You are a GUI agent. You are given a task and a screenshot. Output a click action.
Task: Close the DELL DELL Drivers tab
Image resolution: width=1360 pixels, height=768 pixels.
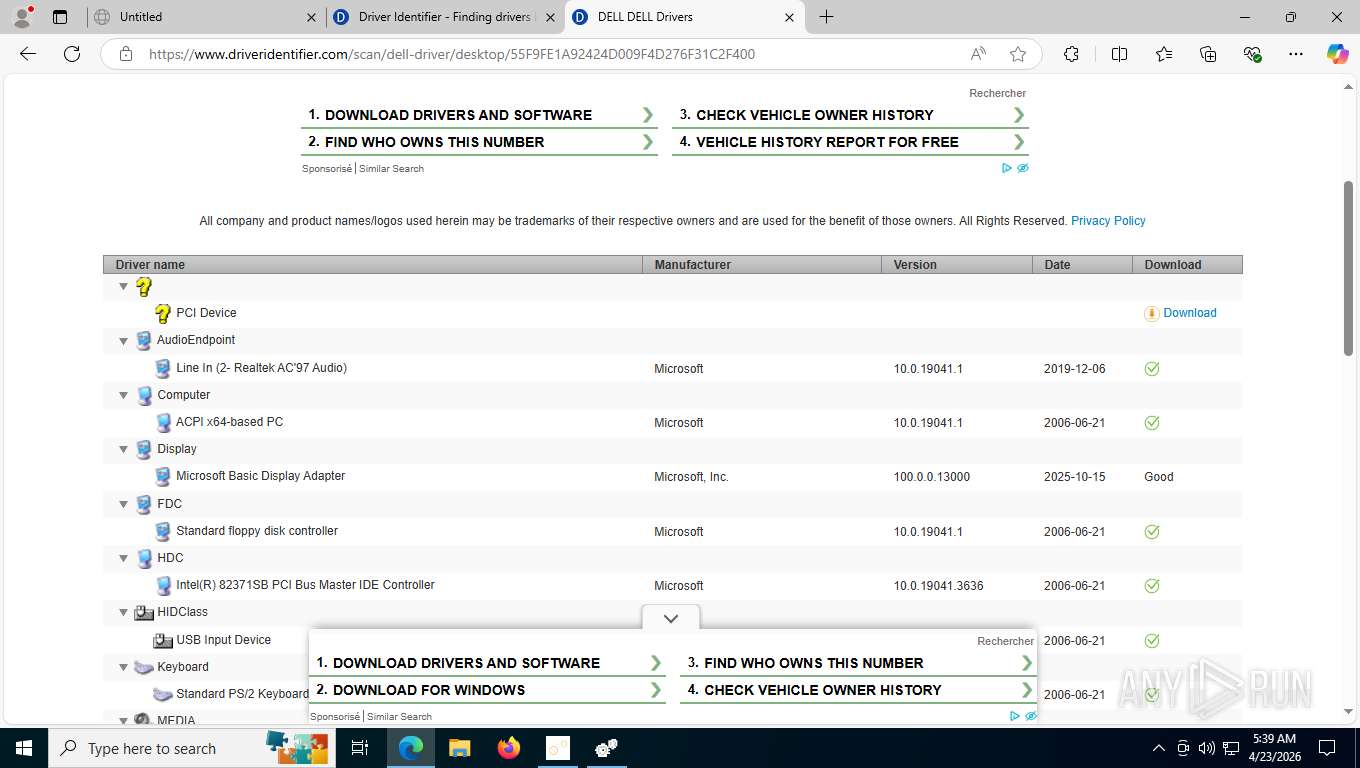[x=789, y=17]
